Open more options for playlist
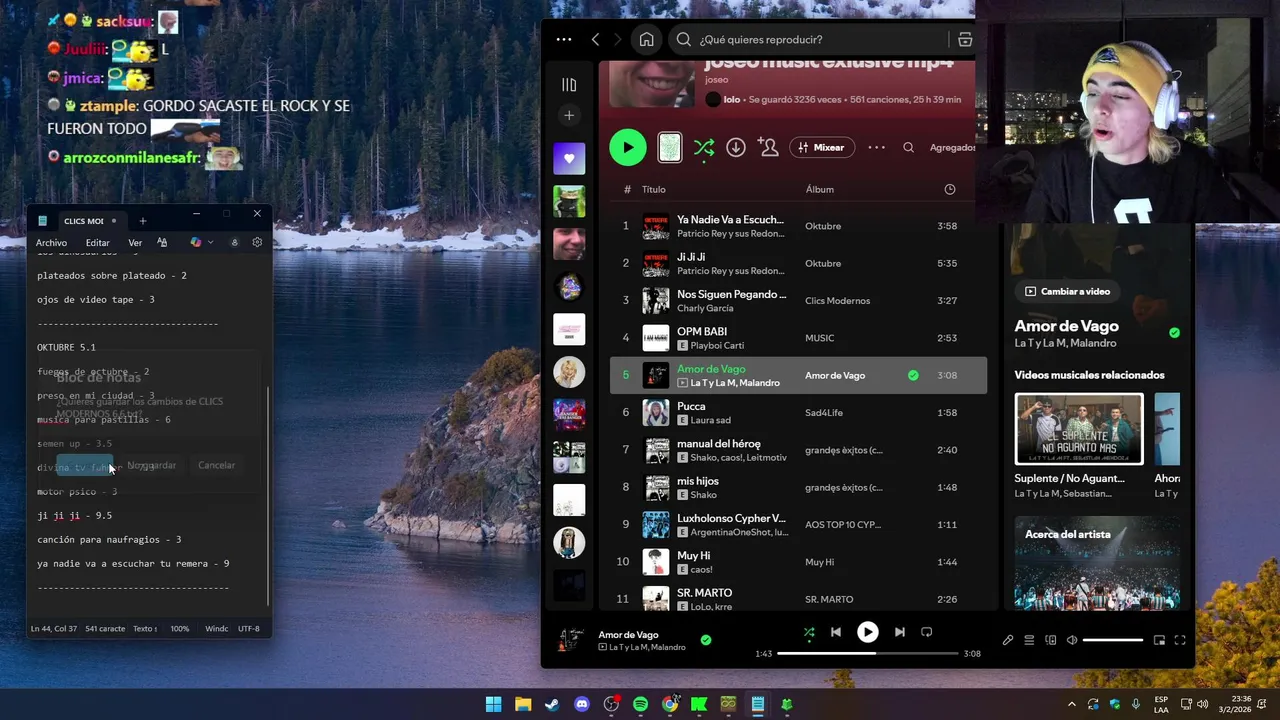The image size is (1280, 720). point(876,147)
